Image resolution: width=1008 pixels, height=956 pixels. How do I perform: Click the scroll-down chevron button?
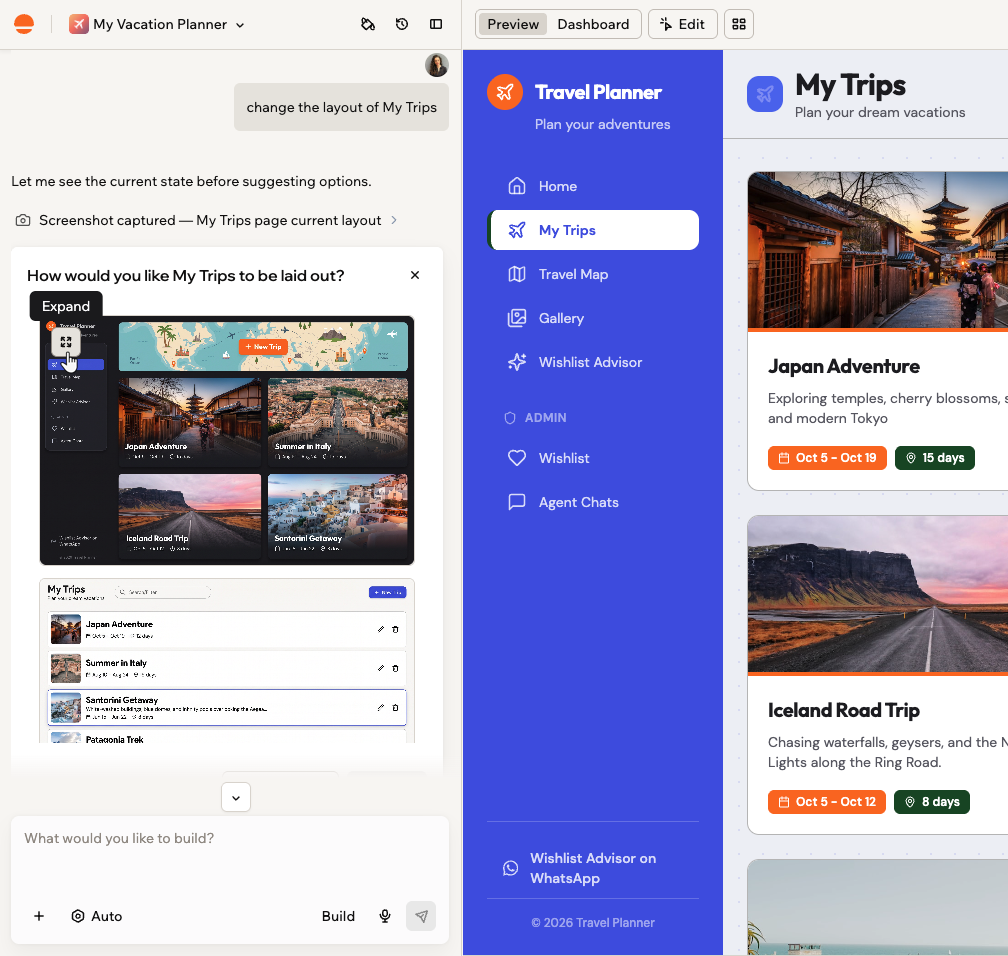click(x=236, y=797)
